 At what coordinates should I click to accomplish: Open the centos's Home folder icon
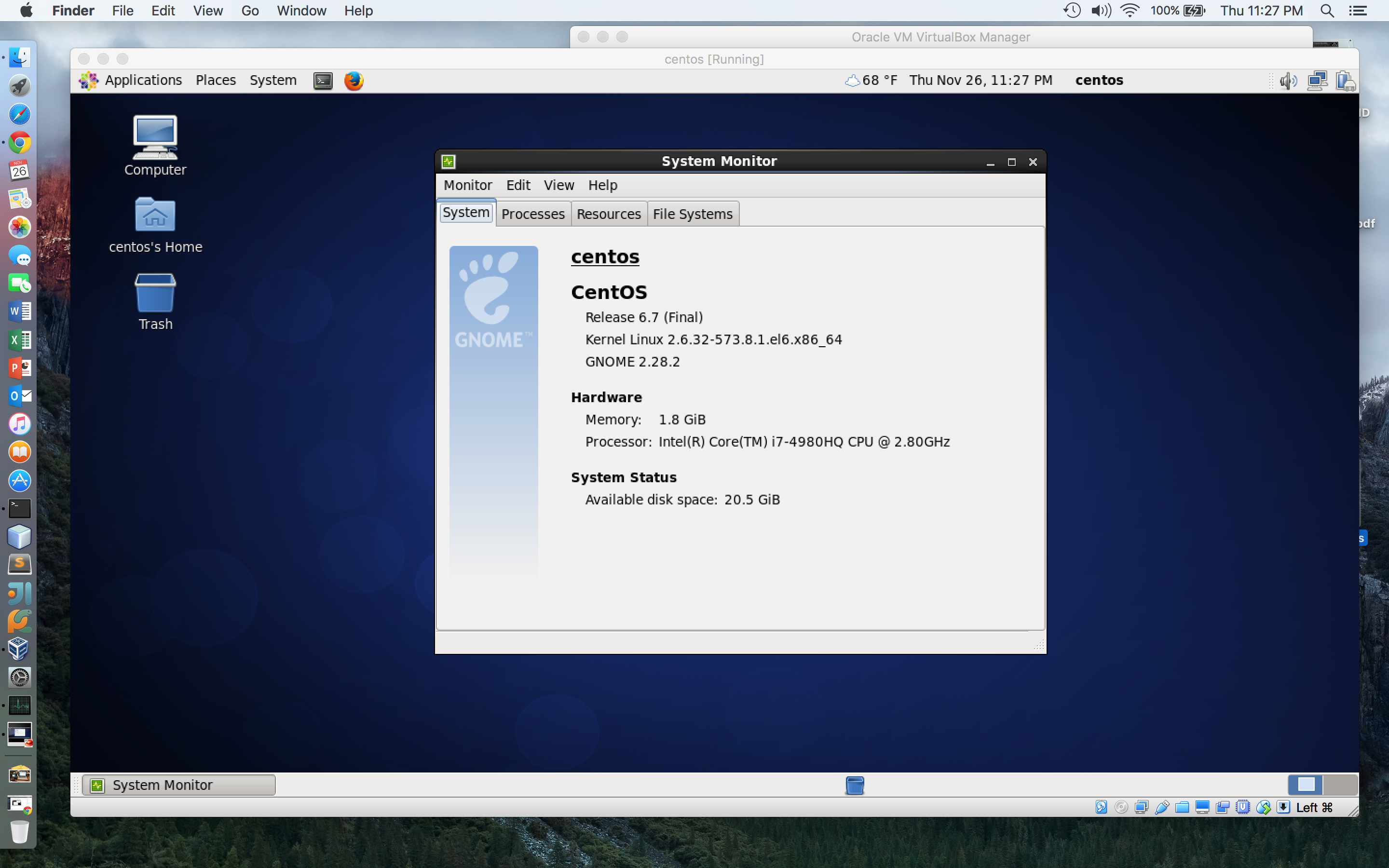tap(156, 225)
